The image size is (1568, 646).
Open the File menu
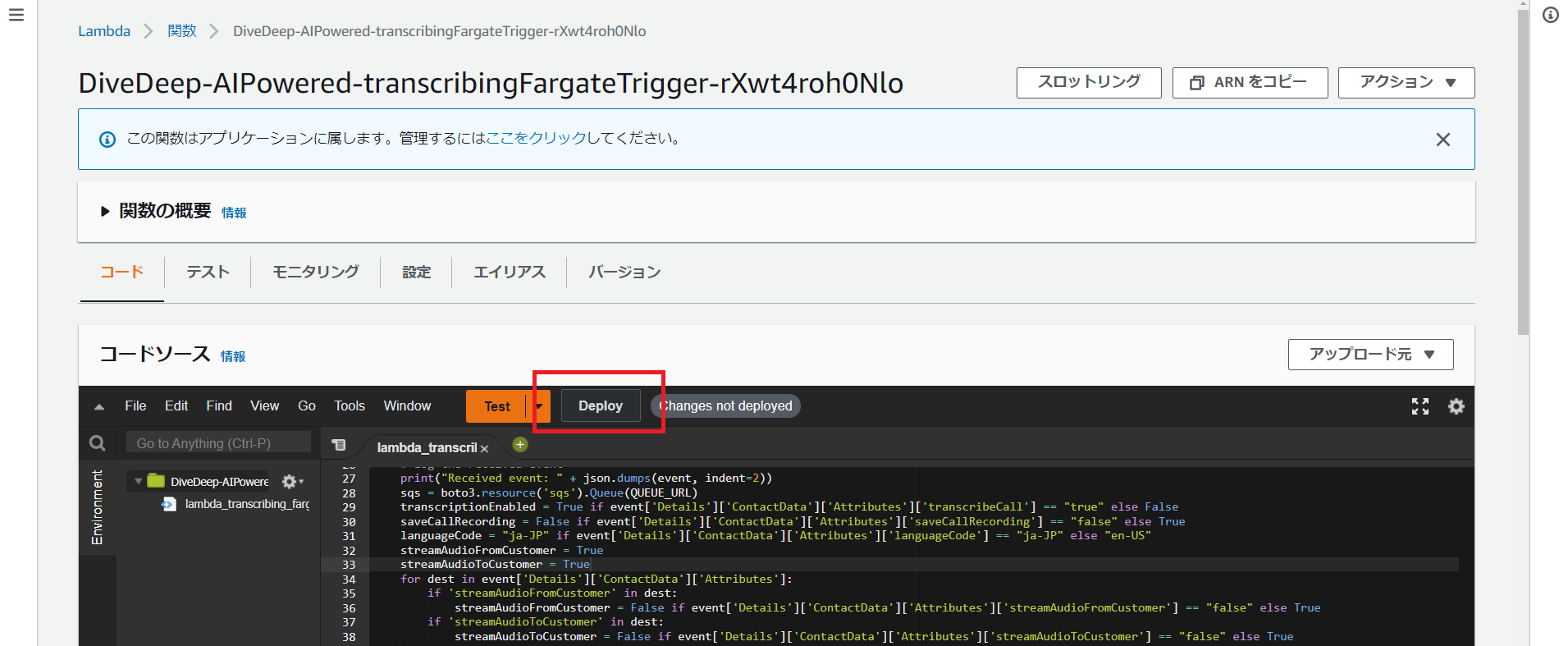(135, 405)
